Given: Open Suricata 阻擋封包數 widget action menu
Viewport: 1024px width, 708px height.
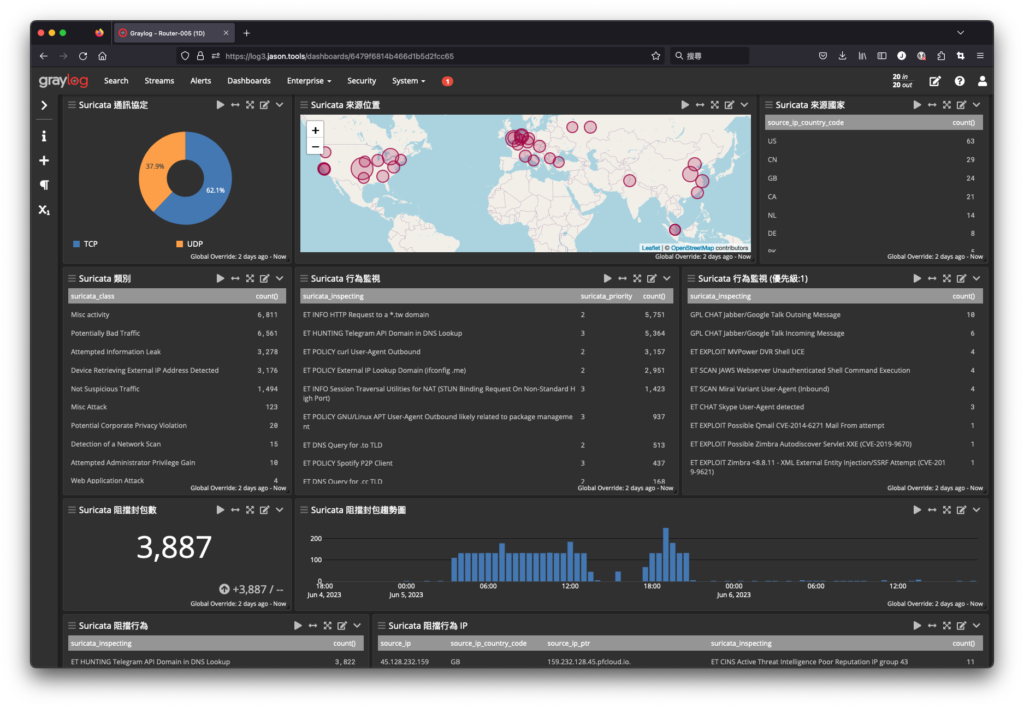Looking at the screenshot, I should (x=280, y=510).
